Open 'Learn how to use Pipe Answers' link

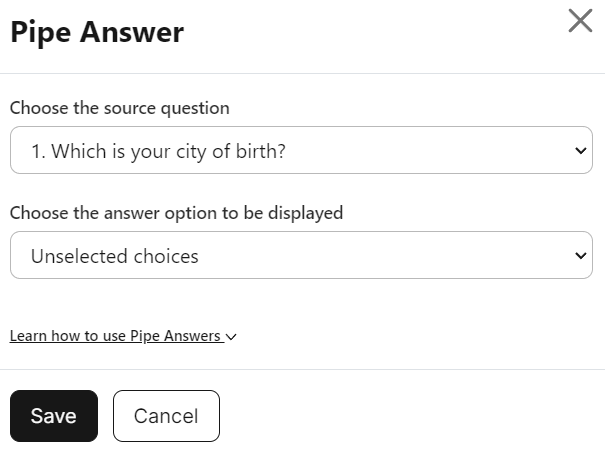(115, 336)
